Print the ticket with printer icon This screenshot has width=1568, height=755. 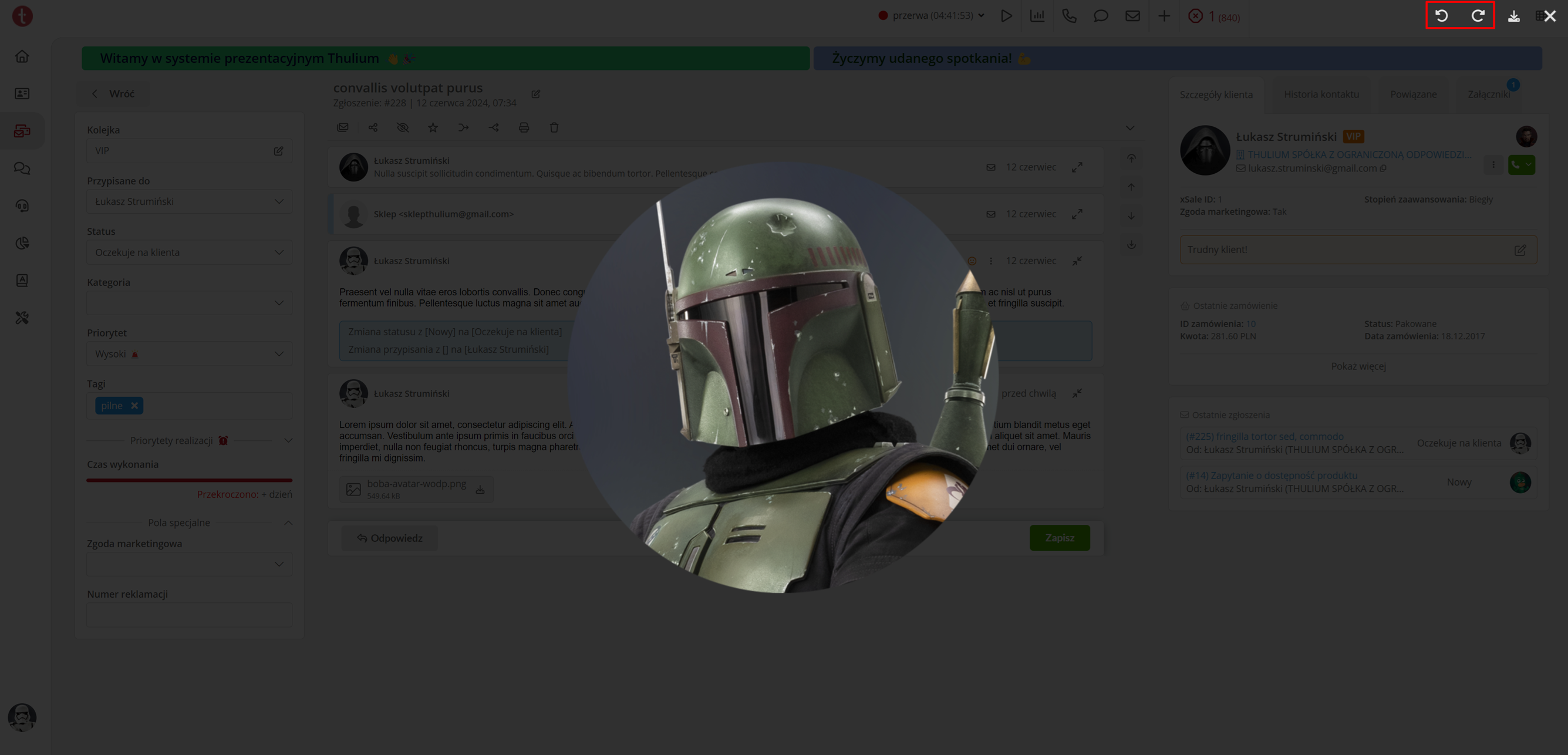tap(524, 127)
